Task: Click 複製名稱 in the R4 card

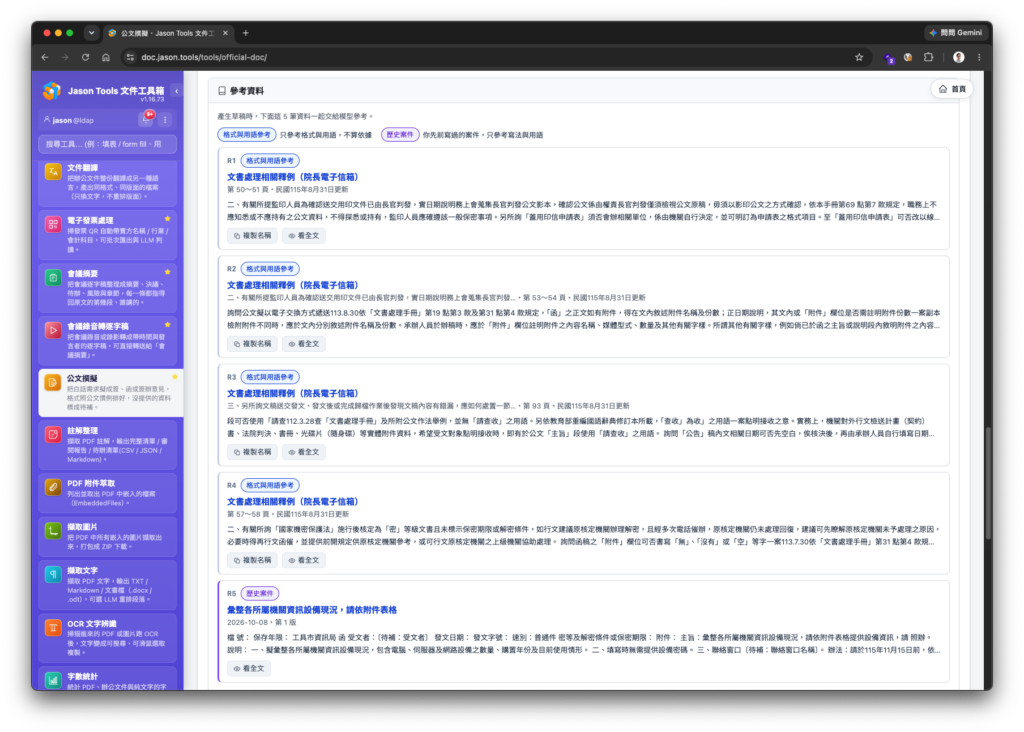Action: point(252,560)
